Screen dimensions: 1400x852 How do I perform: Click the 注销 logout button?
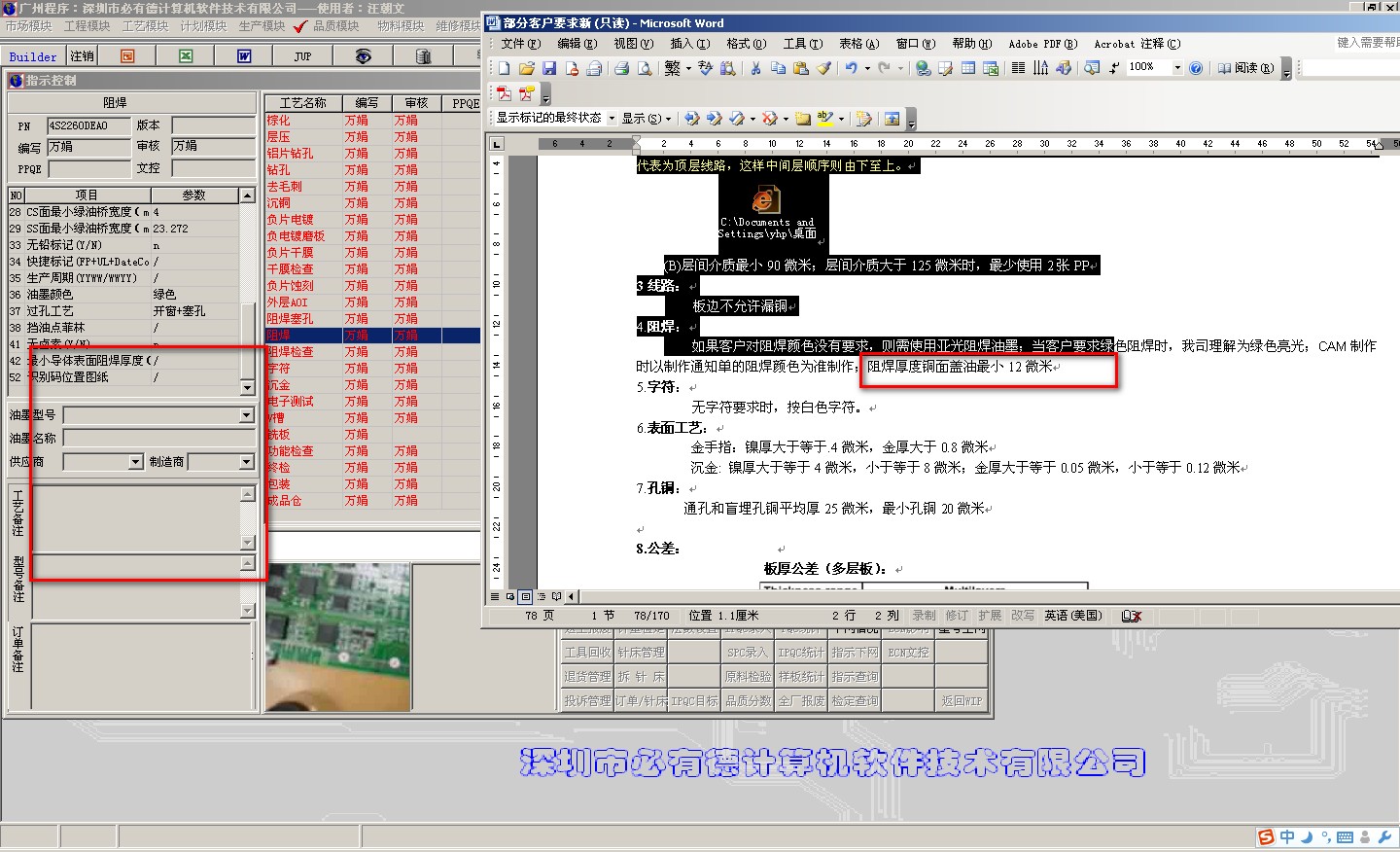[83, 56]
